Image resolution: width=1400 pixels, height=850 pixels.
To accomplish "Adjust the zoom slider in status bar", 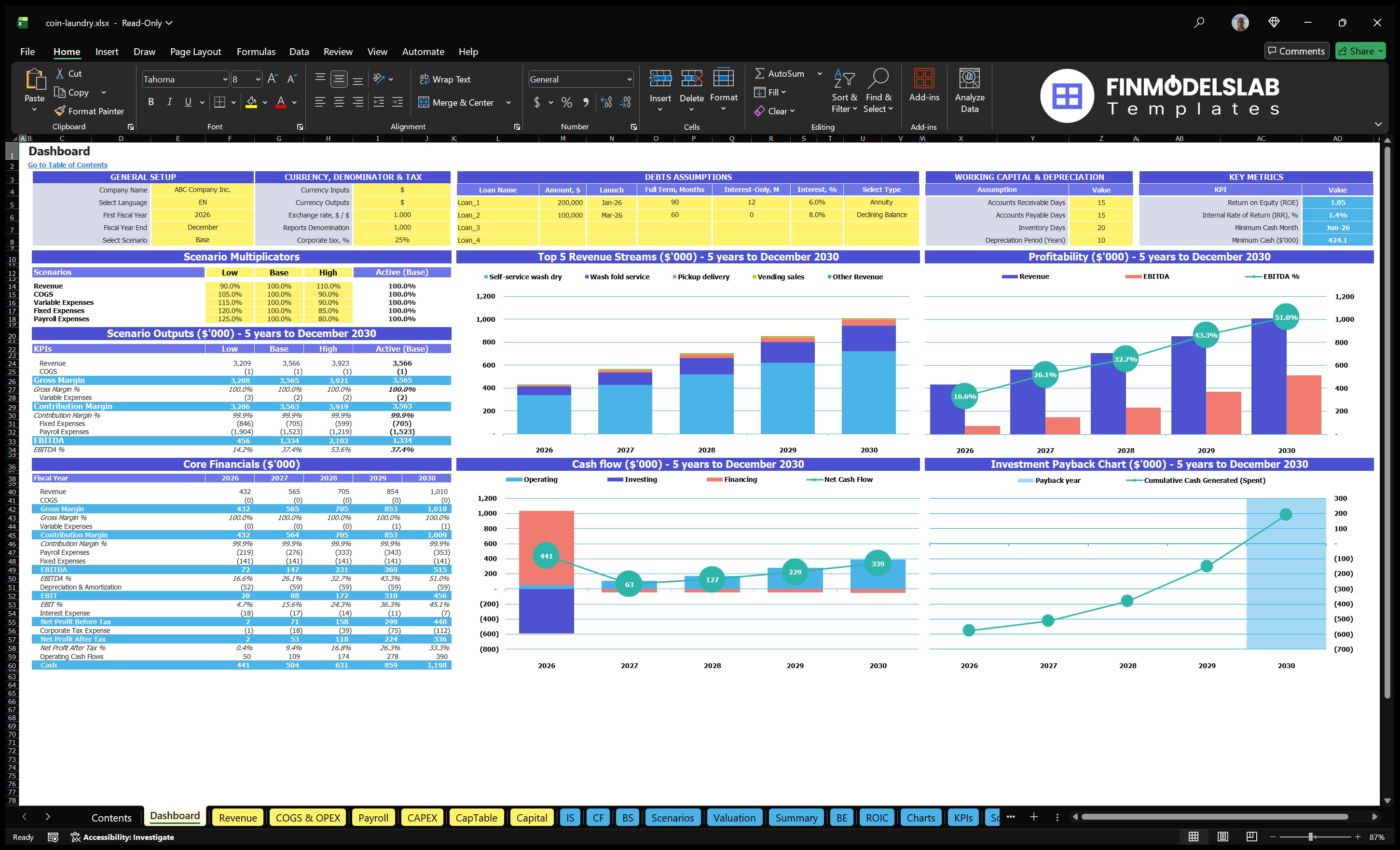I will [1310, 836].
